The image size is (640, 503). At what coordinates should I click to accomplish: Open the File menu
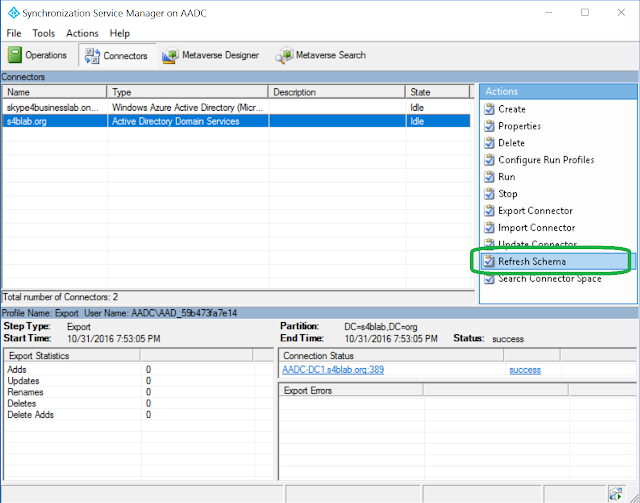click(x=14, y=33)
